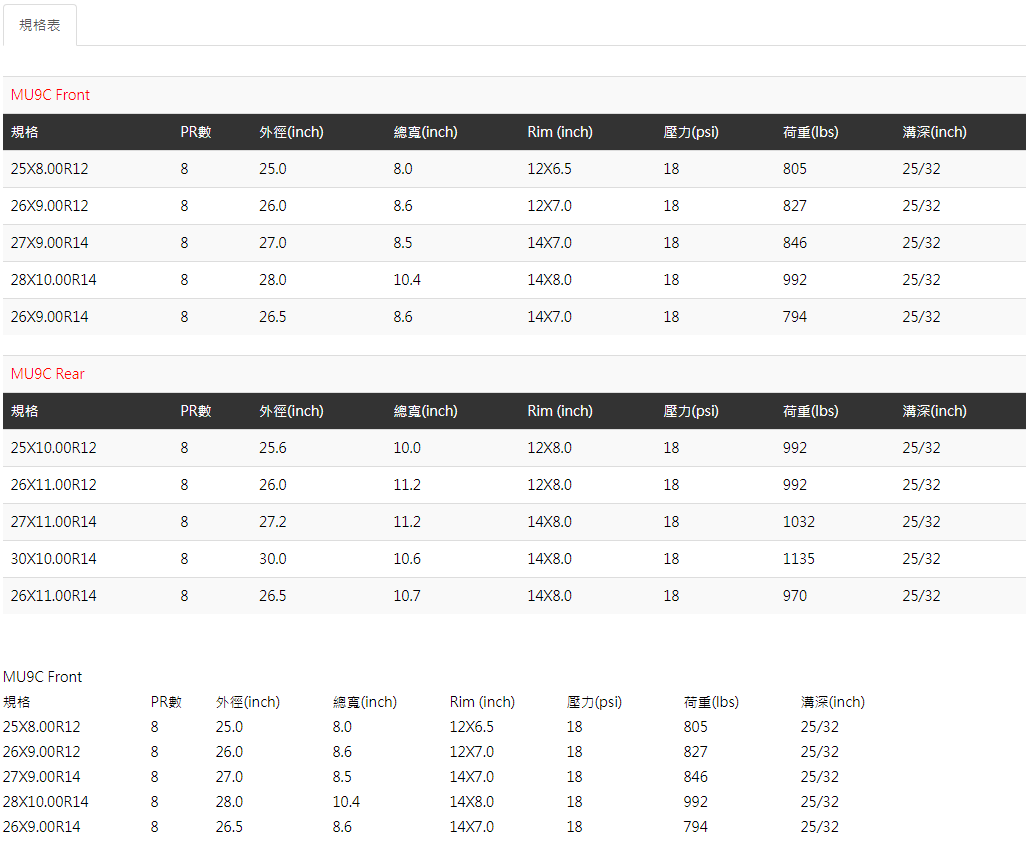Select the 10.6 total width value
1026x853 pixels.
click(x=407, y=559)
